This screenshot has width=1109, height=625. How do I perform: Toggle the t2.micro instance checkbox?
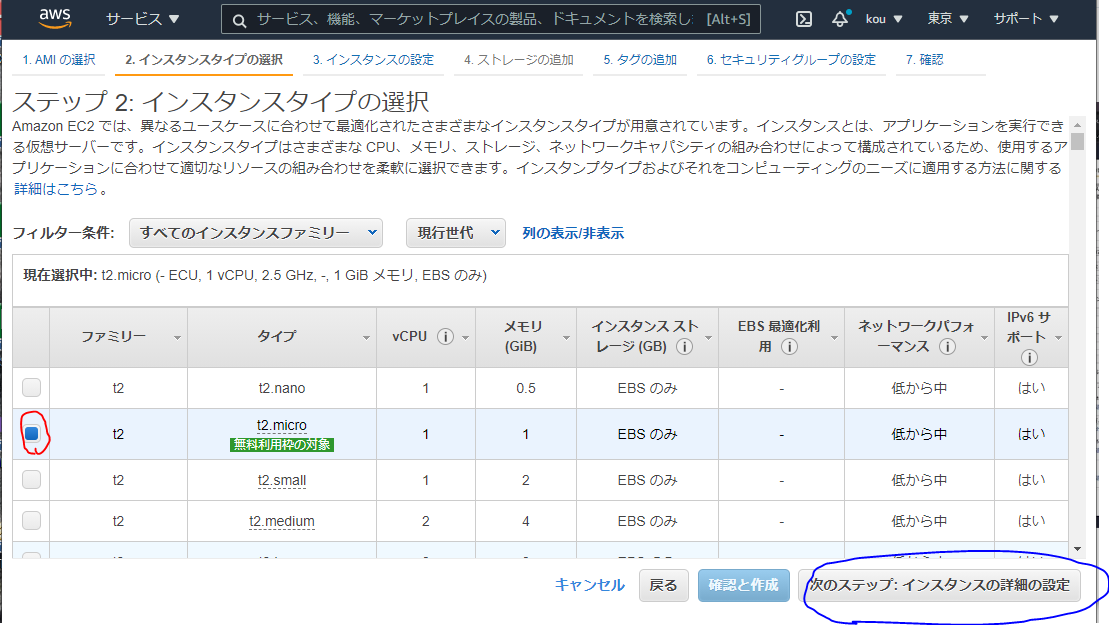click(31, 433)
